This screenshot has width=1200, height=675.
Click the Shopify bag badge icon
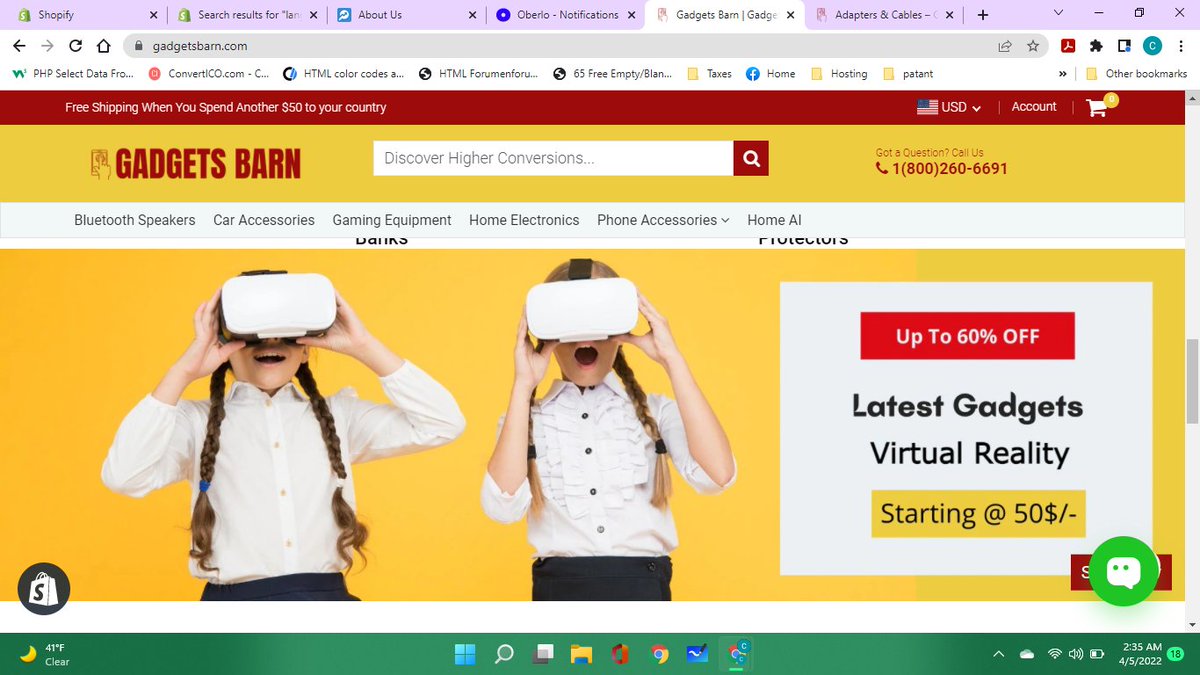coord(44,588)
